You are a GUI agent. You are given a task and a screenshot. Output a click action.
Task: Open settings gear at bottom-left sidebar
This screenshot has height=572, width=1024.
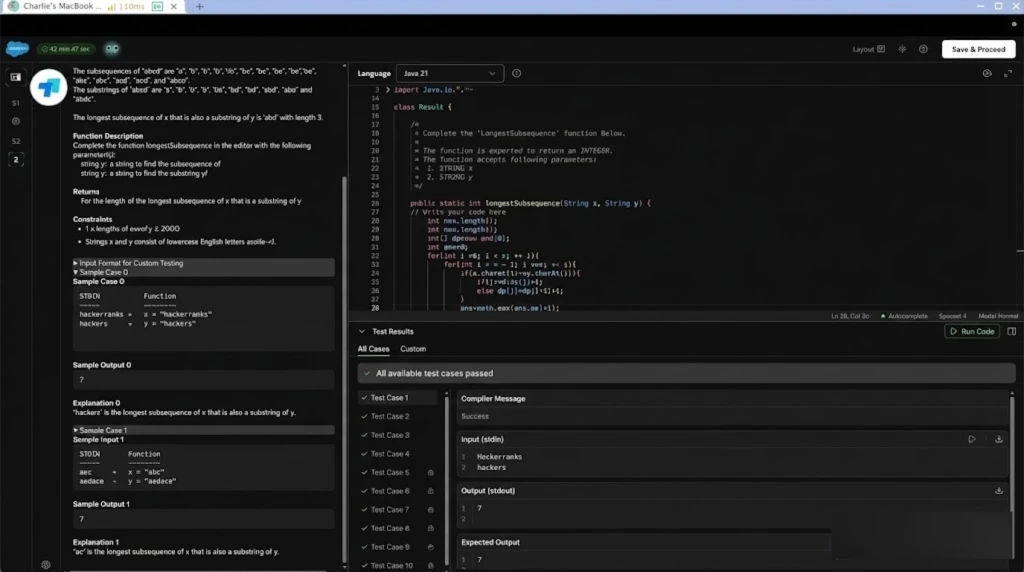(46, 564)
